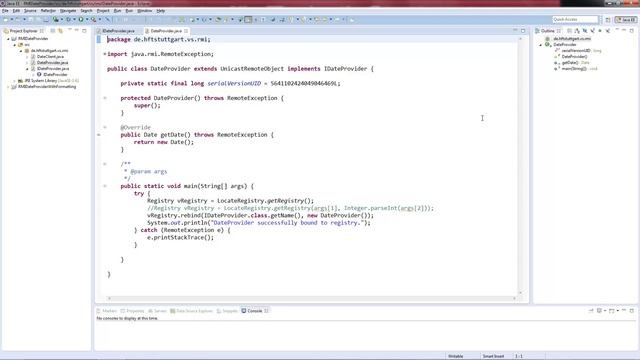640x360 pixels.
Task: Open the Window menu
Action: (x=144, y=11)
